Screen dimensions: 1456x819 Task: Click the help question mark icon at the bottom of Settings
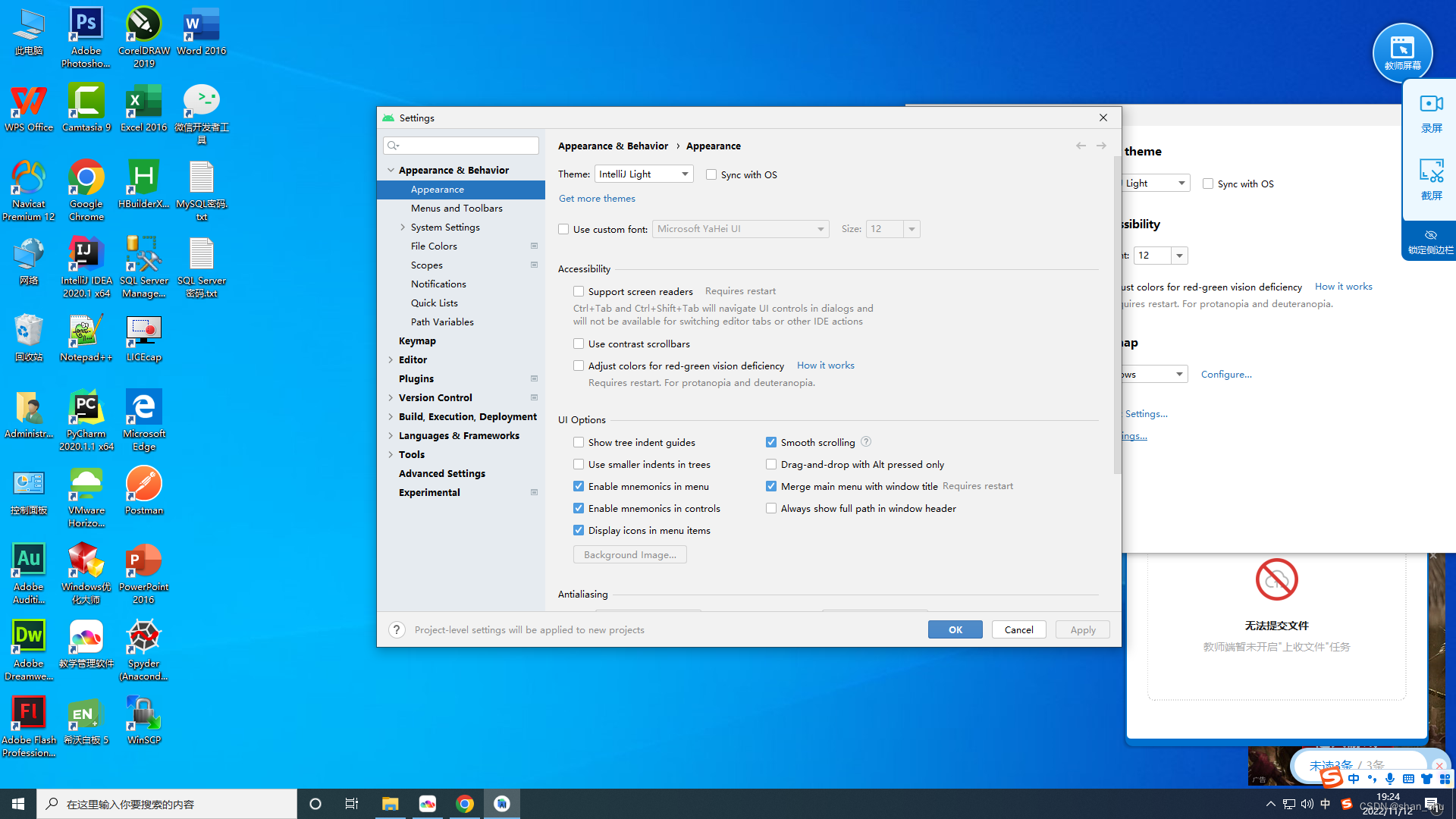tap(397, 629)
